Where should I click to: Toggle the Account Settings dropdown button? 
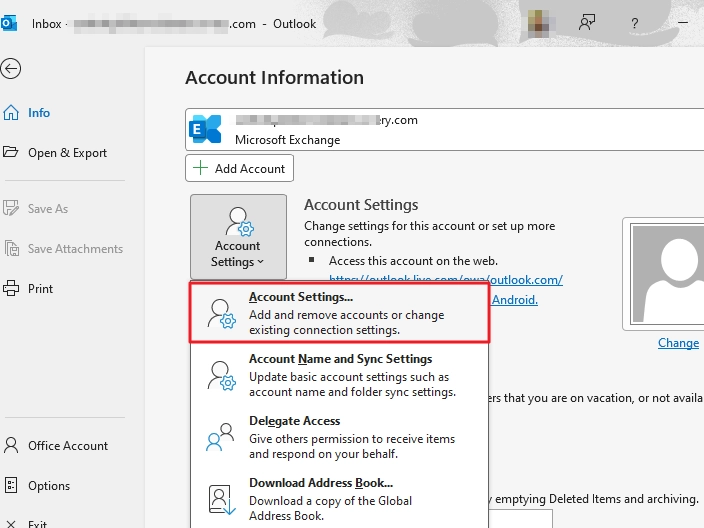click(x=238, y=237)
